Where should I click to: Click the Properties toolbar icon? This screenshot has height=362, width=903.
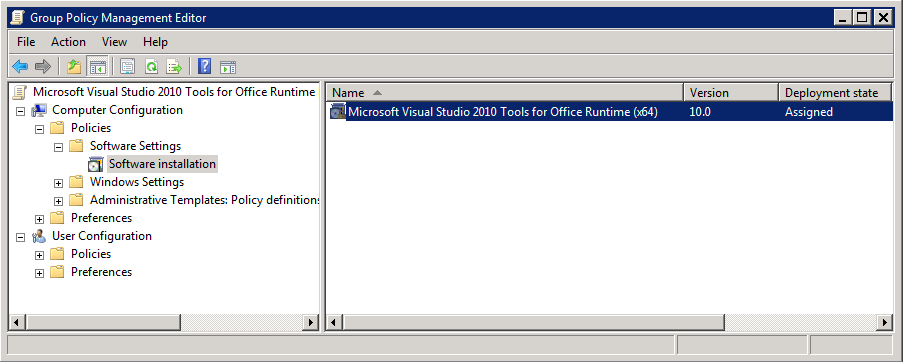pos(127,67)
